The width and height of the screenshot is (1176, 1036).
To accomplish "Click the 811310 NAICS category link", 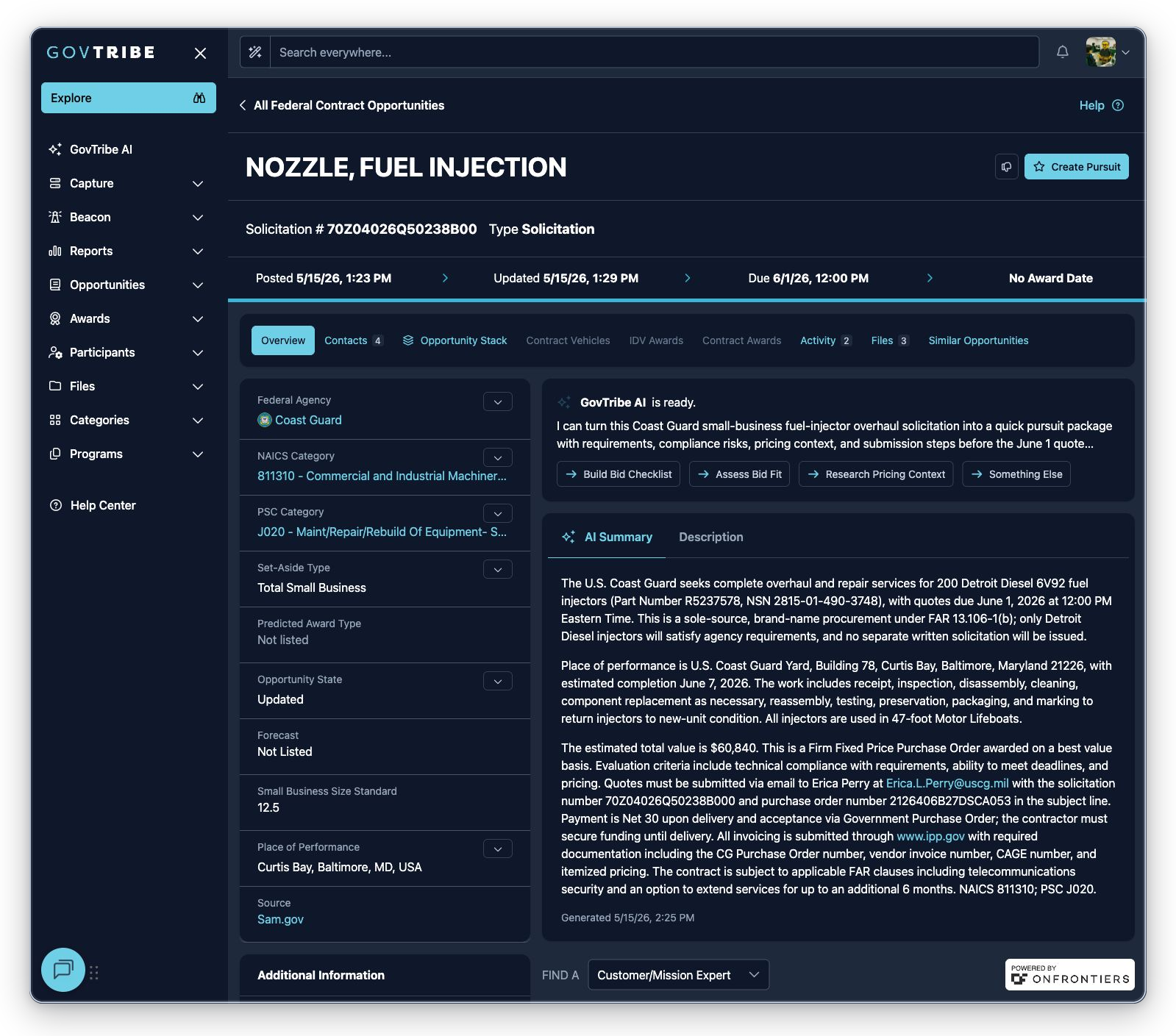I will coord(382,476).
